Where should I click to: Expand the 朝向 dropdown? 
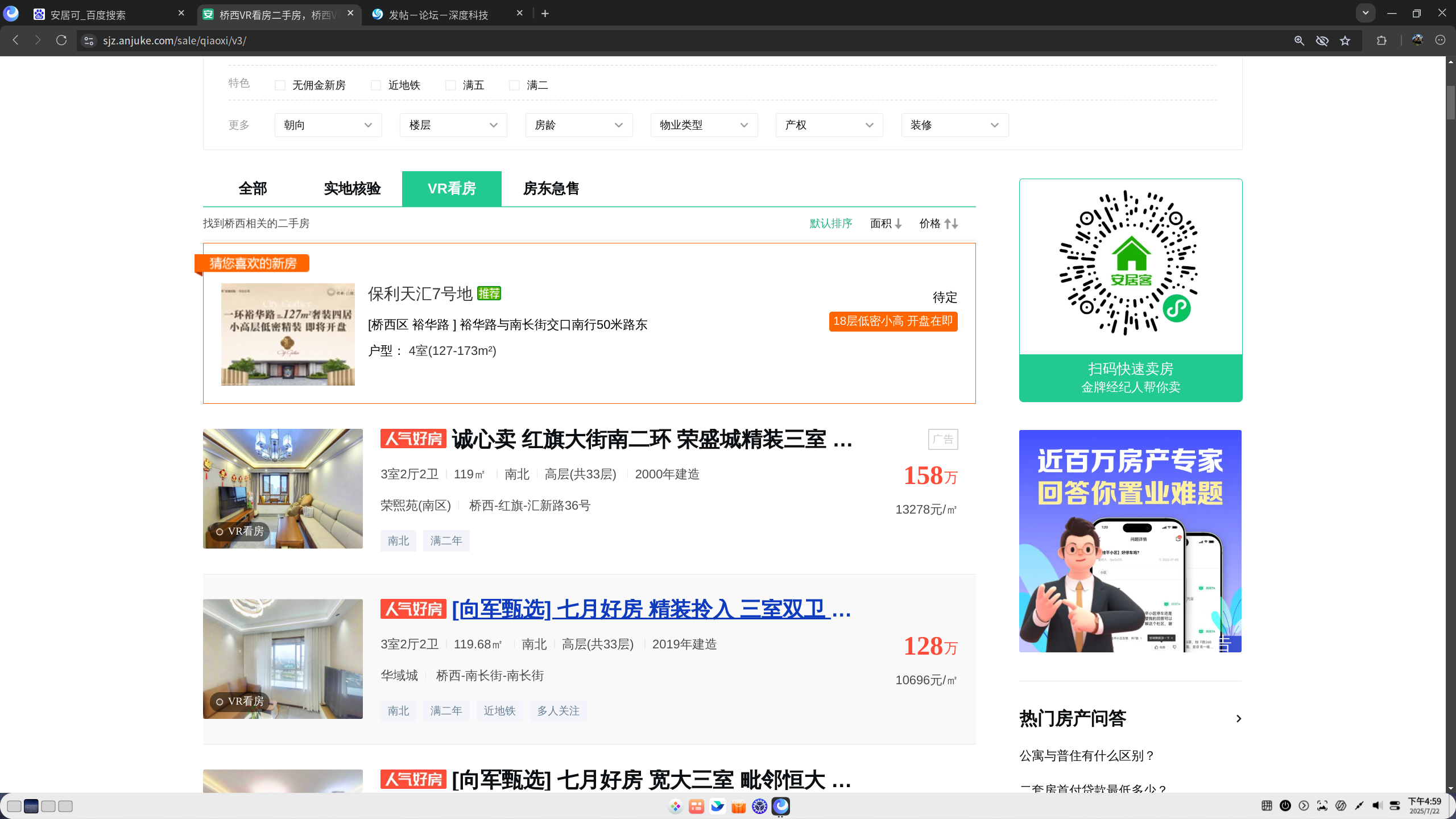click(x=328, y=125)
